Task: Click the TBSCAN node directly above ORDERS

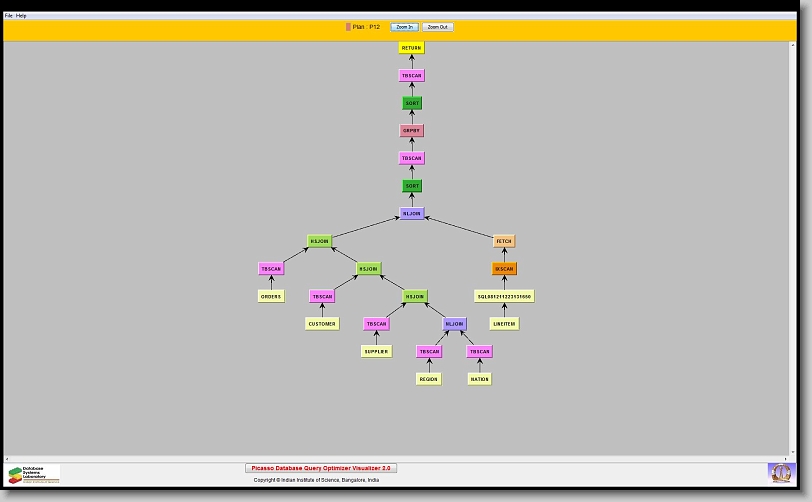Action: (271, 269)
